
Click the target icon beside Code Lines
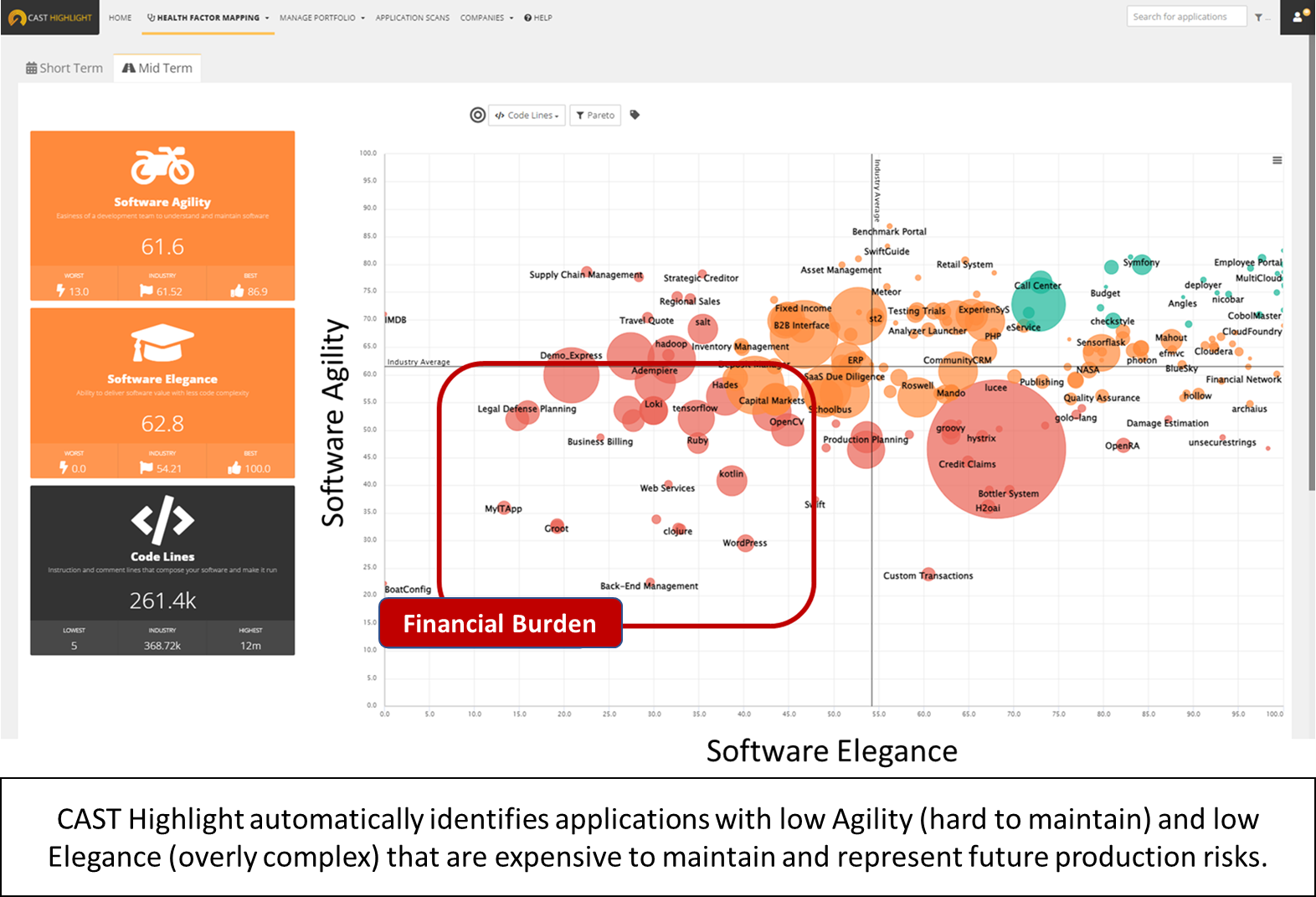(477, 115)
